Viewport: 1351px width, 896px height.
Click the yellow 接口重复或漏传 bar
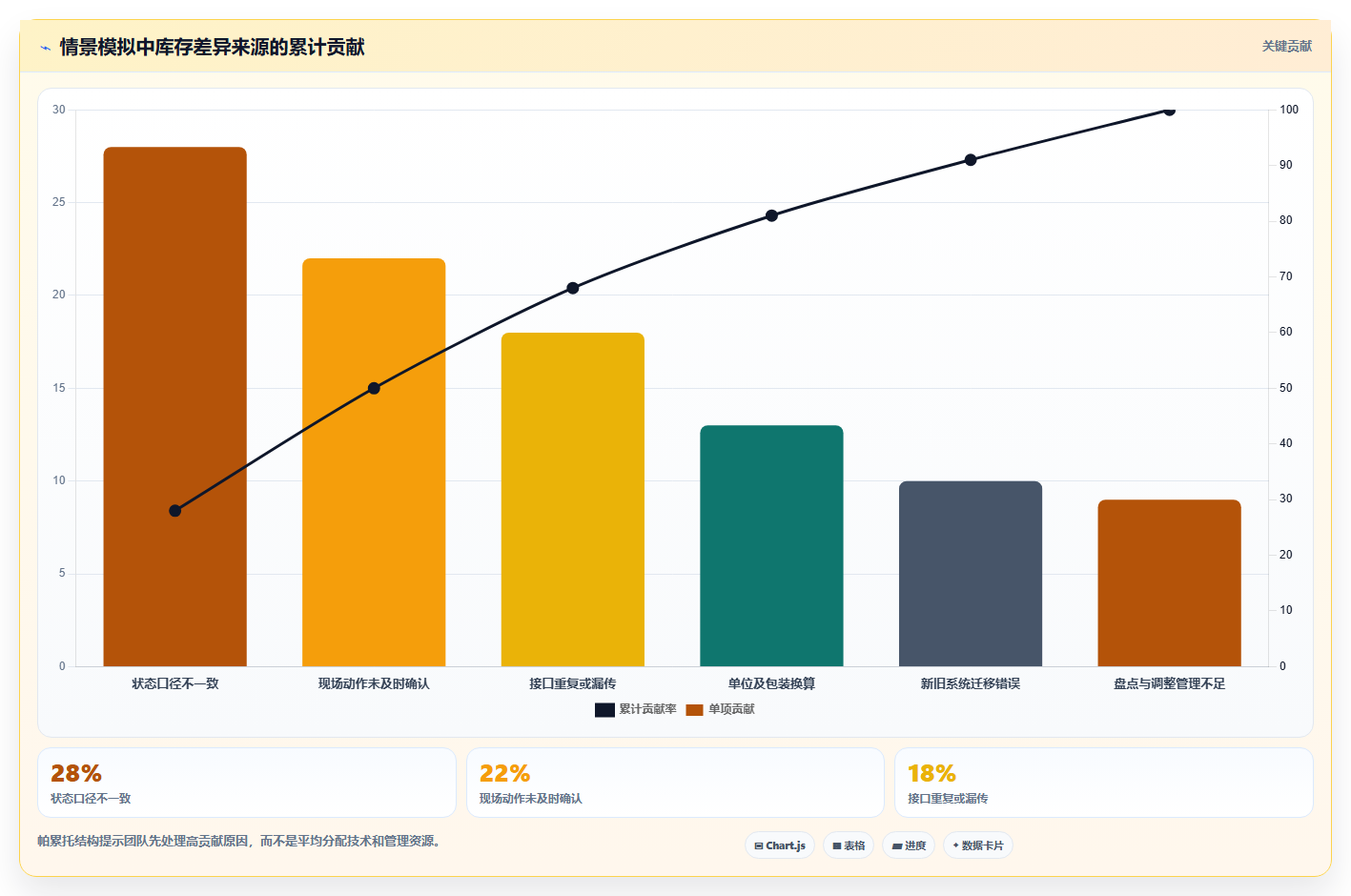573,499
